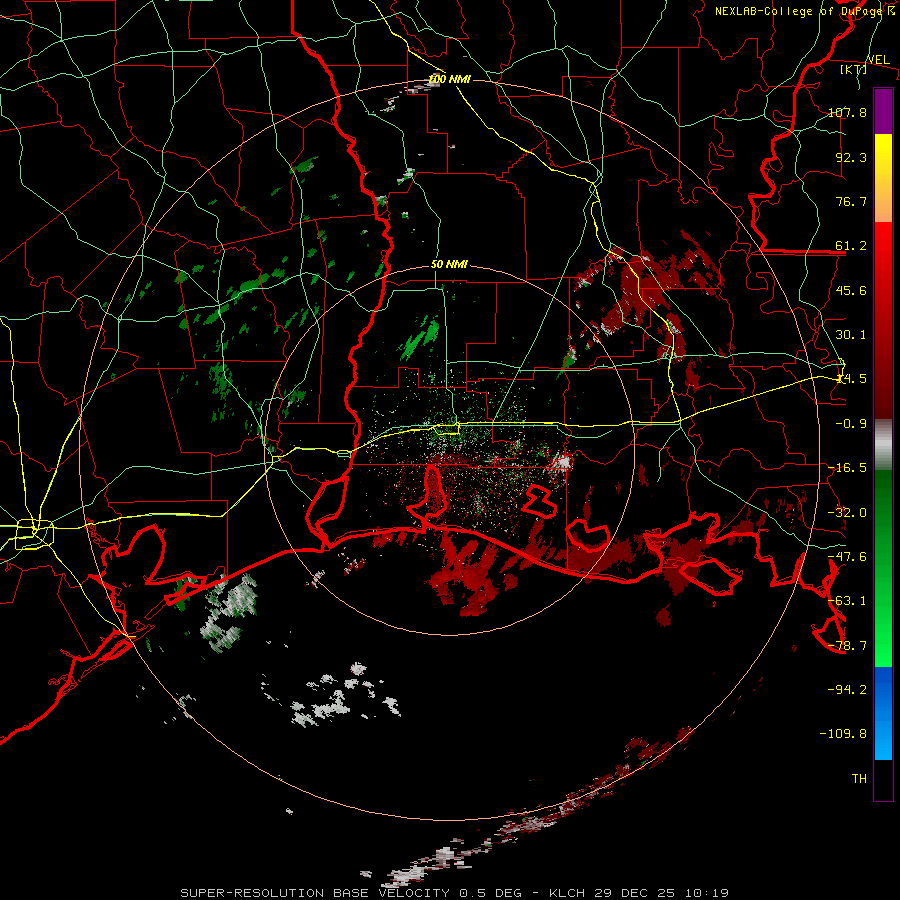
Task: Click the 61.2 value on velocity scale
Action: (851, 246)
